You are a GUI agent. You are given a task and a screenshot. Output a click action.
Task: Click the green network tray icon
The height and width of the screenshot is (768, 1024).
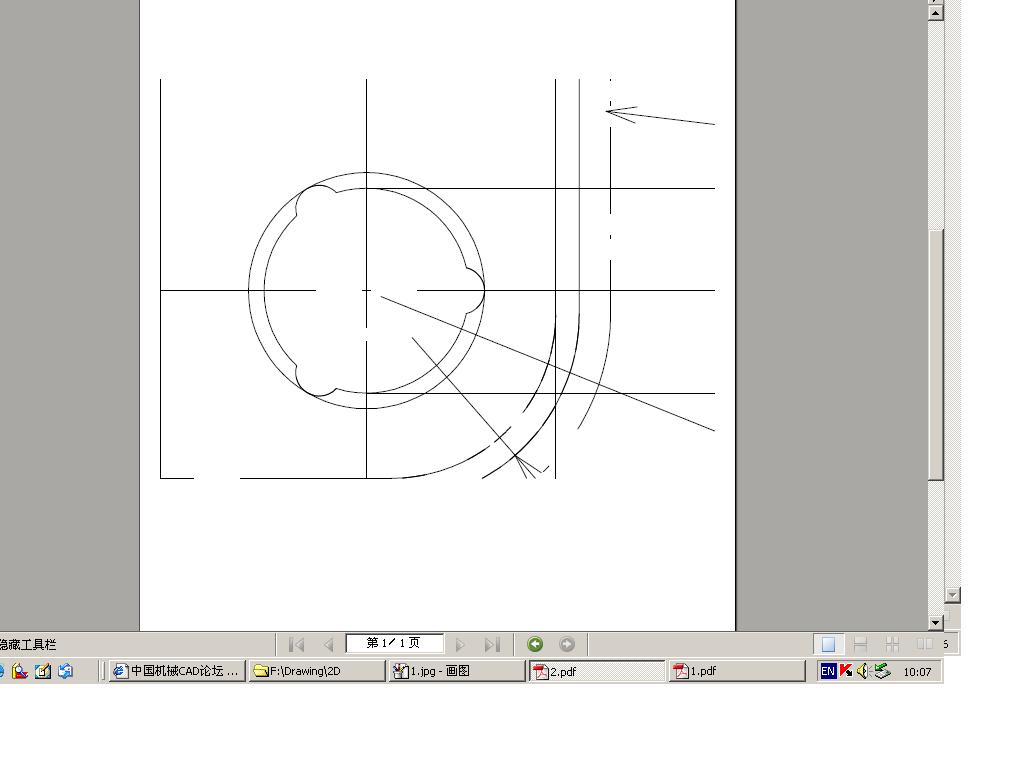882,671
